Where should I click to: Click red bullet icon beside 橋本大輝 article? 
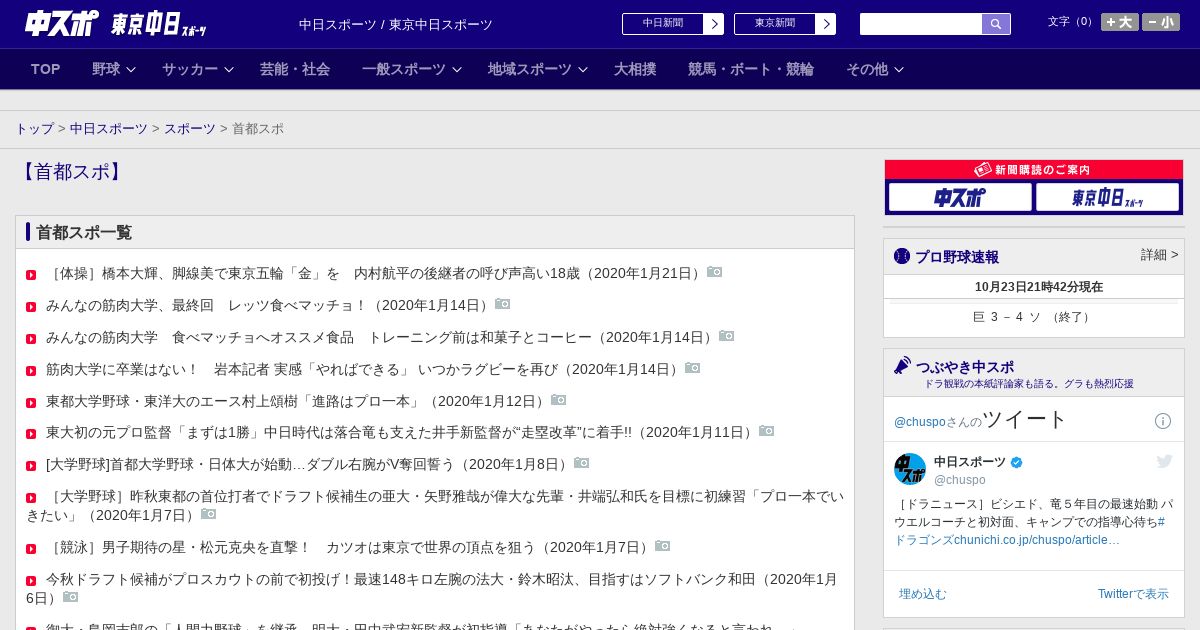(x=31, y=275)
